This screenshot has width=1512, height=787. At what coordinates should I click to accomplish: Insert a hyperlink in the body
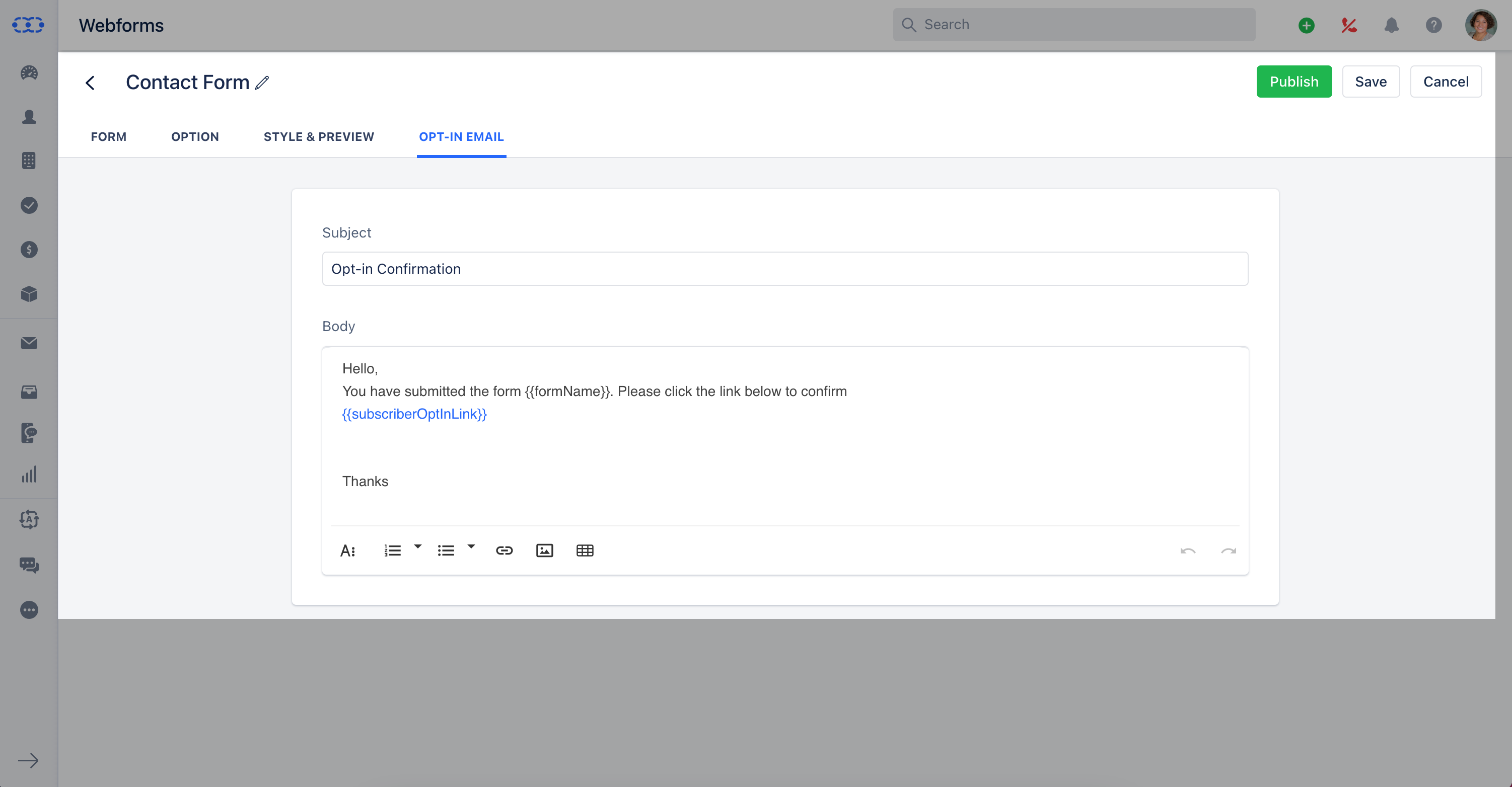pos(504,550)
